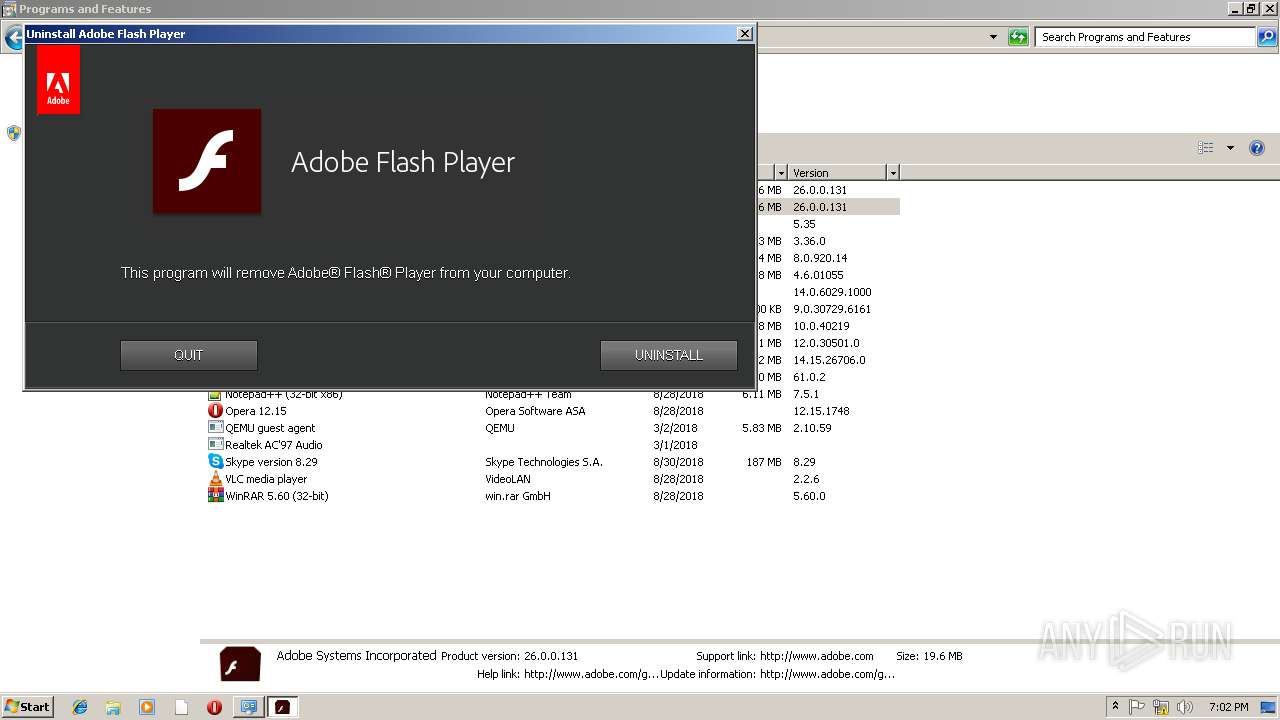Click the Opera Software ASA publisher cell
1280x720 pixels.
tap(535, 411)
